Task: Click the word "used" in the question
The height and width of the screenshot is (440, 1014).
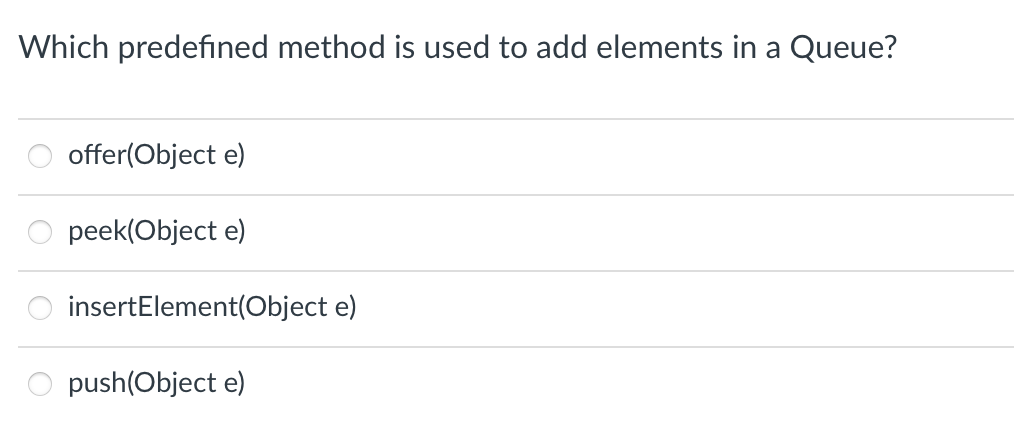Action: click(x=456, y=47)
